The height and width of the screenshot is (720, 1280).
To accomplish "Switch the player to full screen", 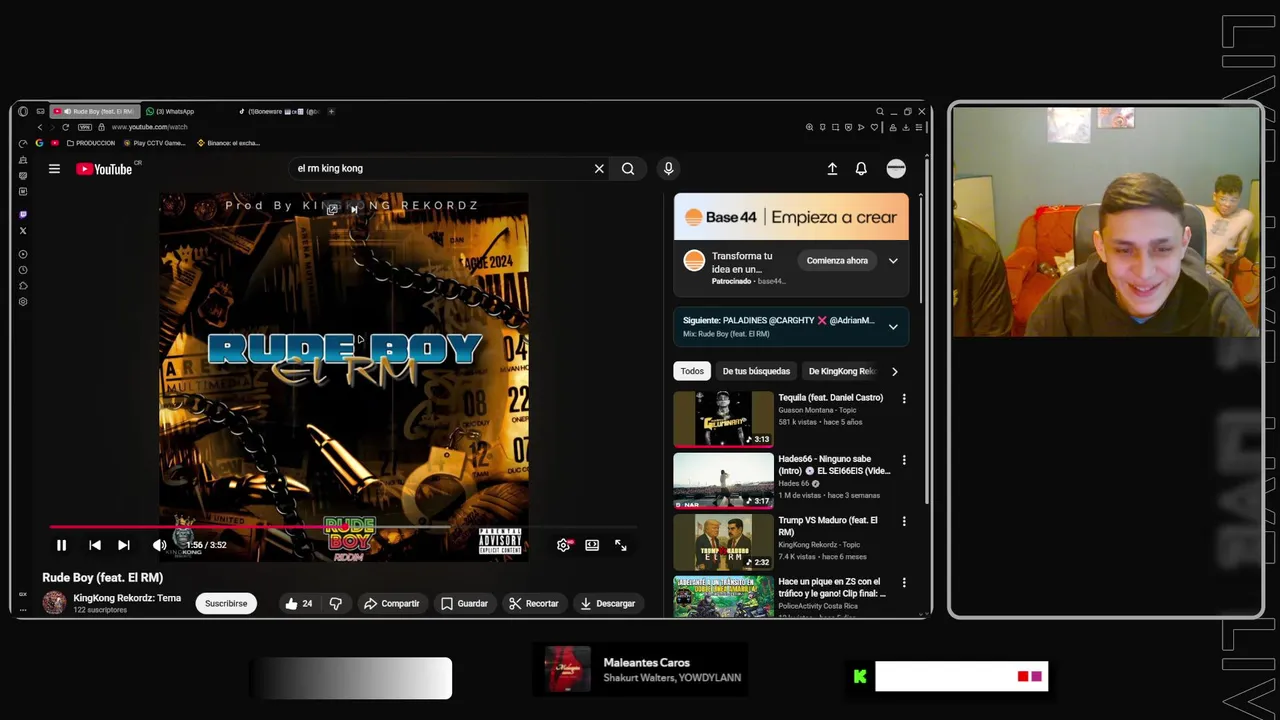I will 621,545.
